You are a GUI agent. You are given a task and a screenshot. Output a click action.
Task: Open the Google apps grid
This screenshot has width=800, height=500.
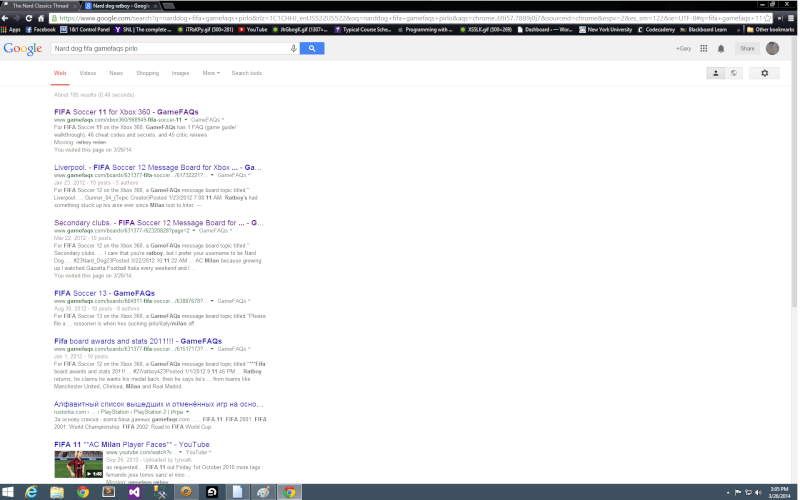coord(704,48)
